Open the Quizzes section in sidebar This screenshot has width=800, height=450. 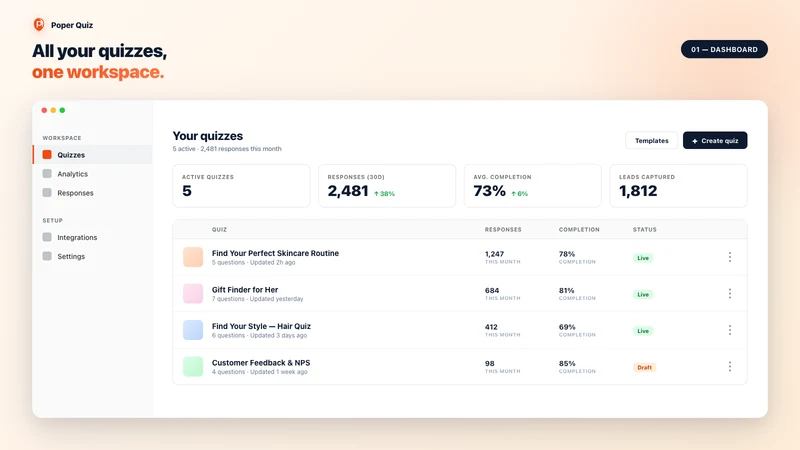92,155
